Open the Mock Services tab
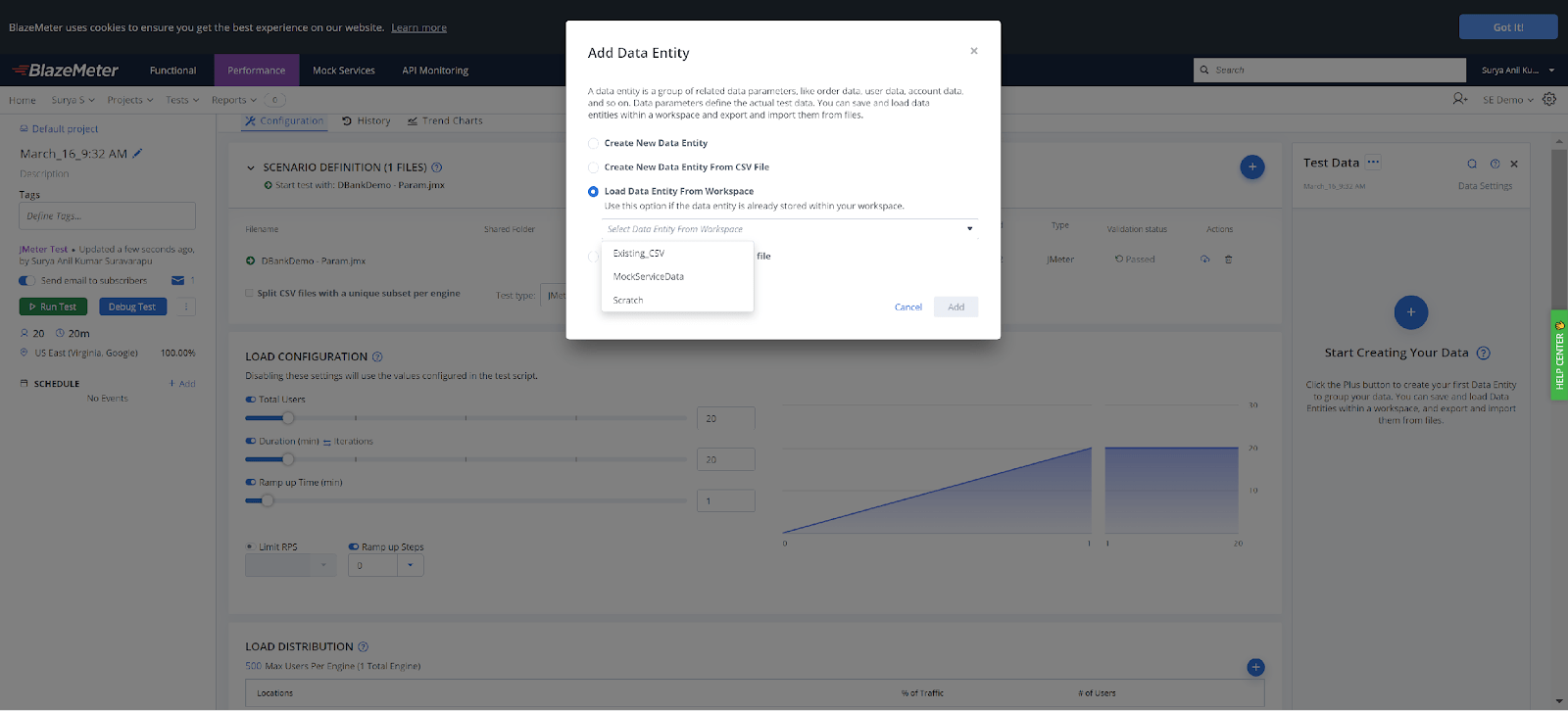 (x=343, y=71)
